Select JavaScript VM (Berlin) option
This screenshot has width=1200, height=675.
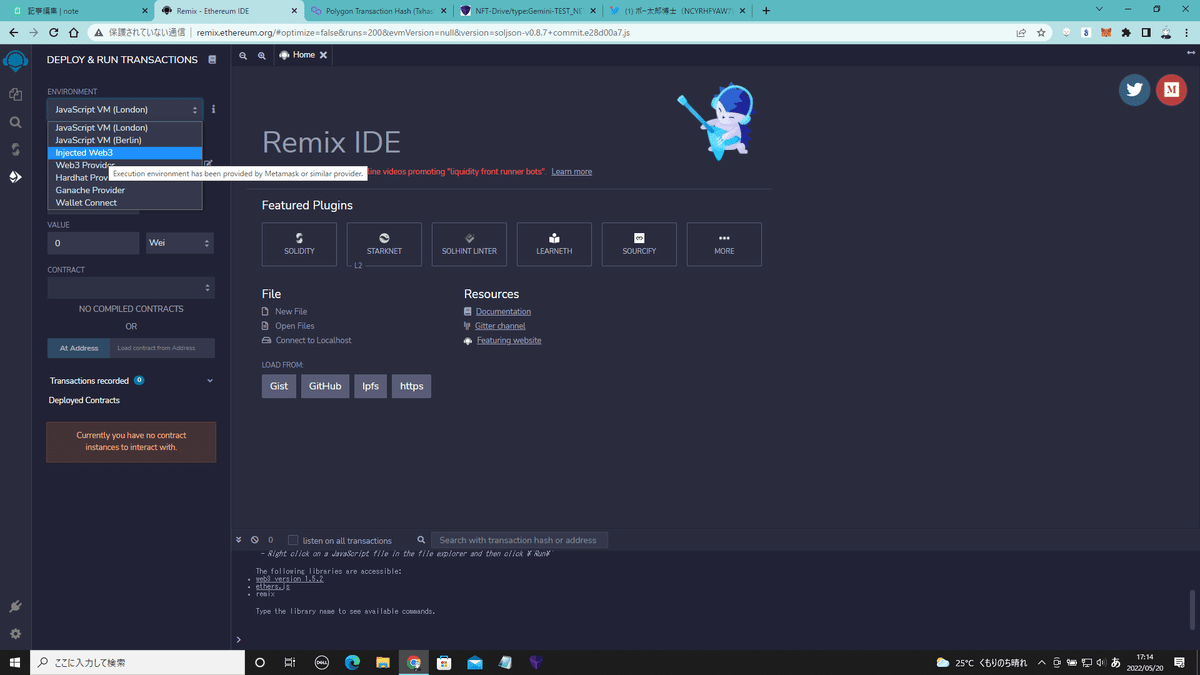pyautogui.click(x=125, y=140)
